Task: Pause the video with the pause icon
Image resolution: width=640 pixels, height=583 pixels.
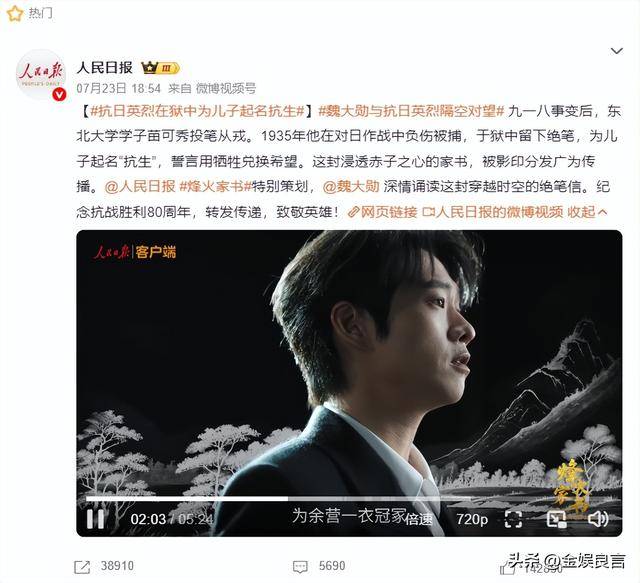Action: (x=95, y=519)
